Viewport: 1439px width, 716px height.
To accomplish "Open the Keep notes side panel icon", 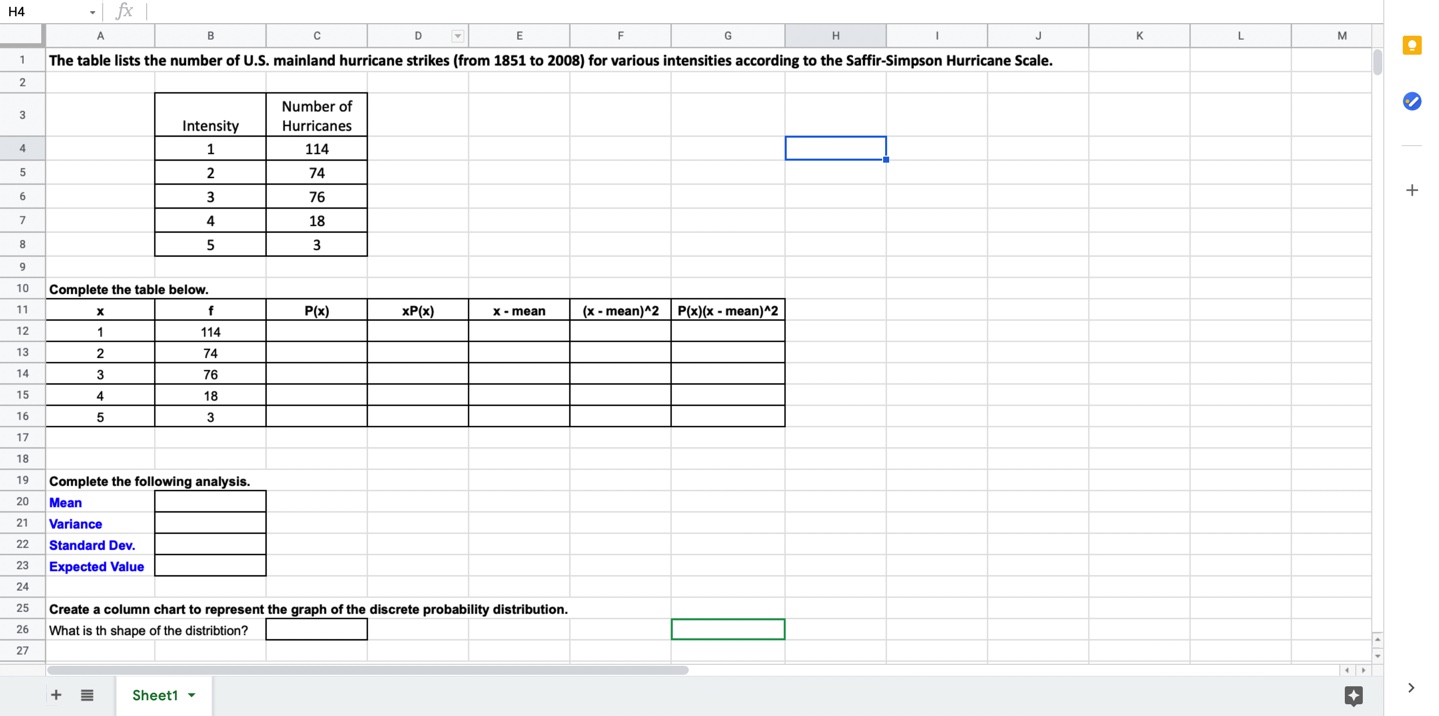I will [x=1412, y=46].
